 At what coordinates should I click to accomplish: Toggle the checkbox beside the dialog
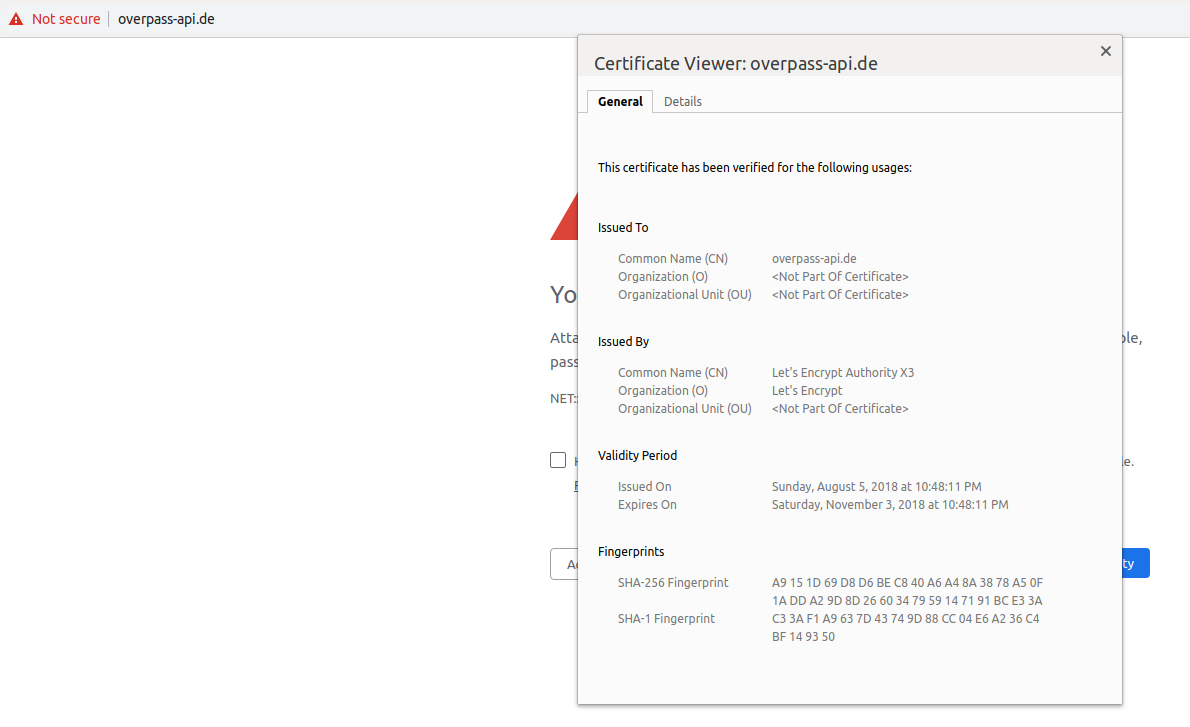[x=558, y=460]
